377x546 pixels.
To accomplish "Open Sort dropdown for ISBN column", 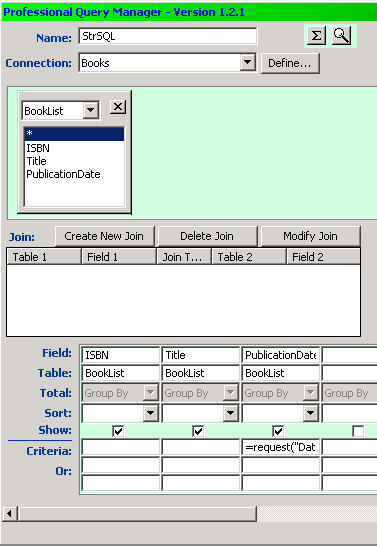I will pyautogui.click(x=150, y=413).
